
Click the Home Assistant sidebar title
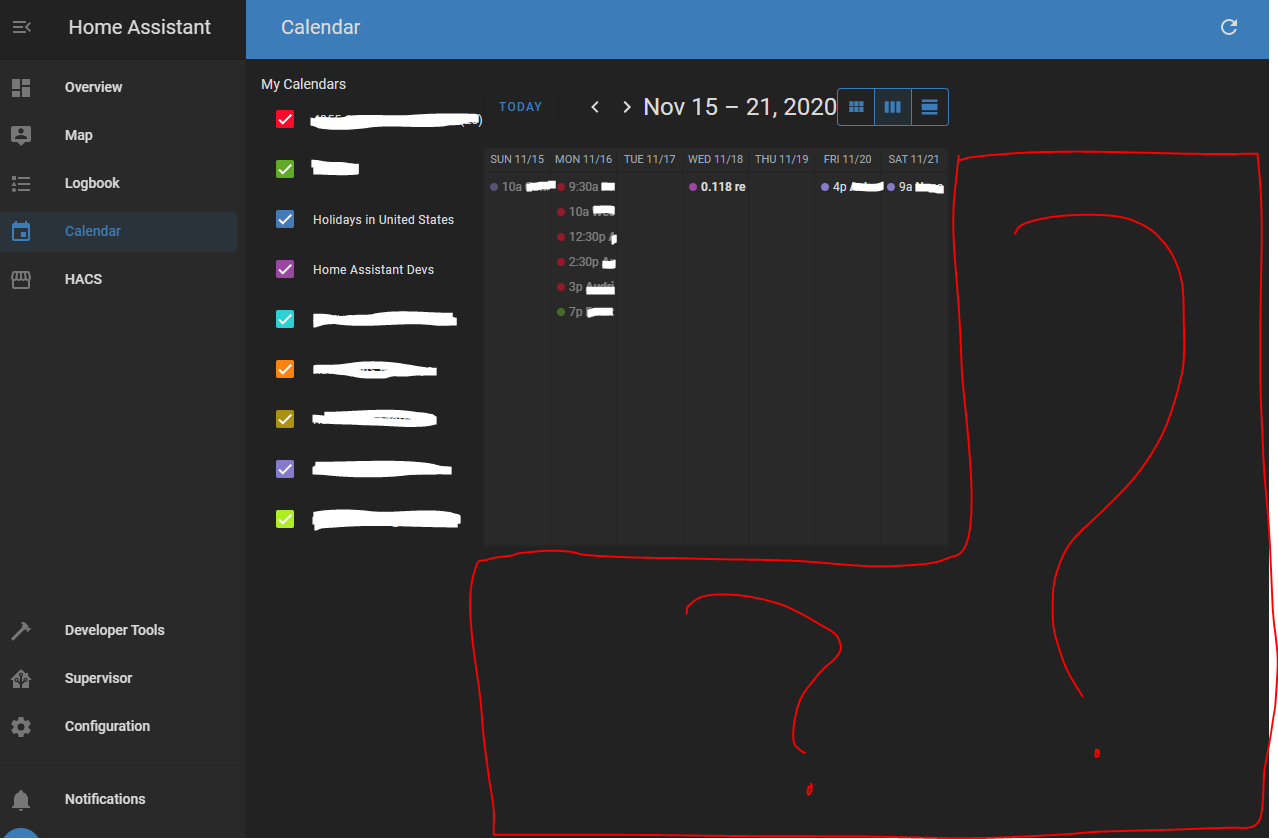coord(140,27)
